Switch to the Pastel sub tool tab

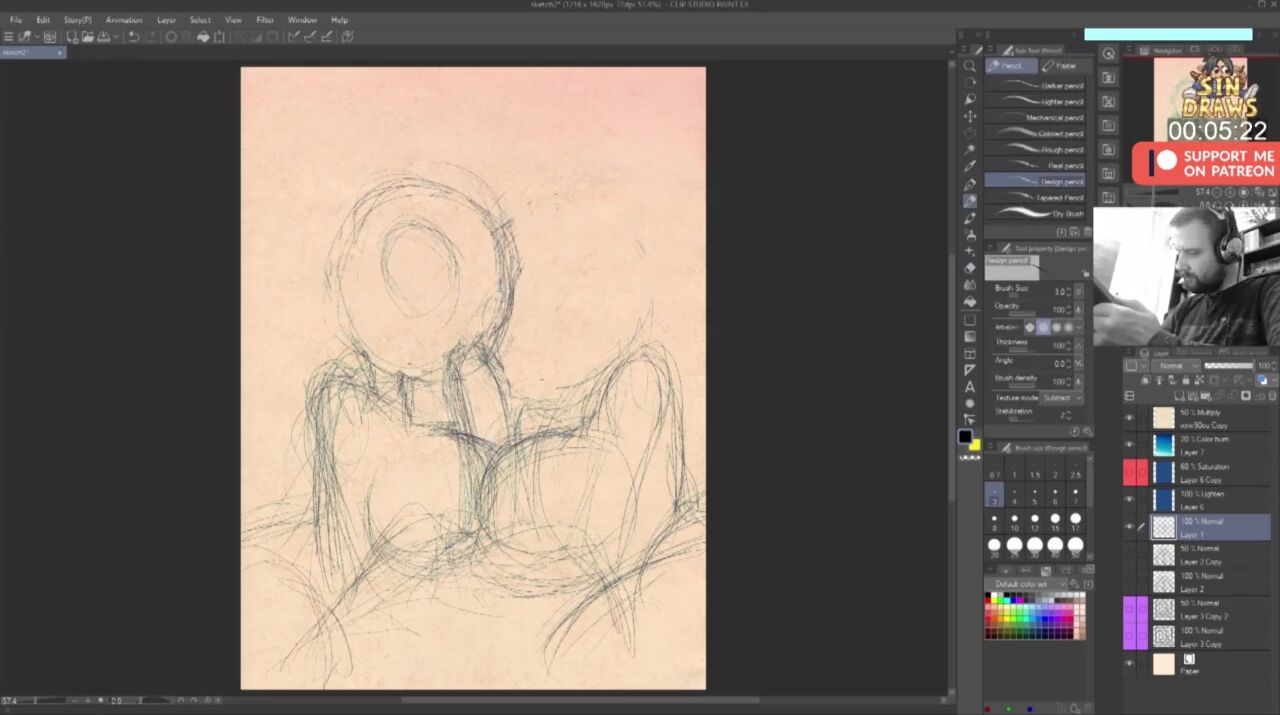[1060, 66]
